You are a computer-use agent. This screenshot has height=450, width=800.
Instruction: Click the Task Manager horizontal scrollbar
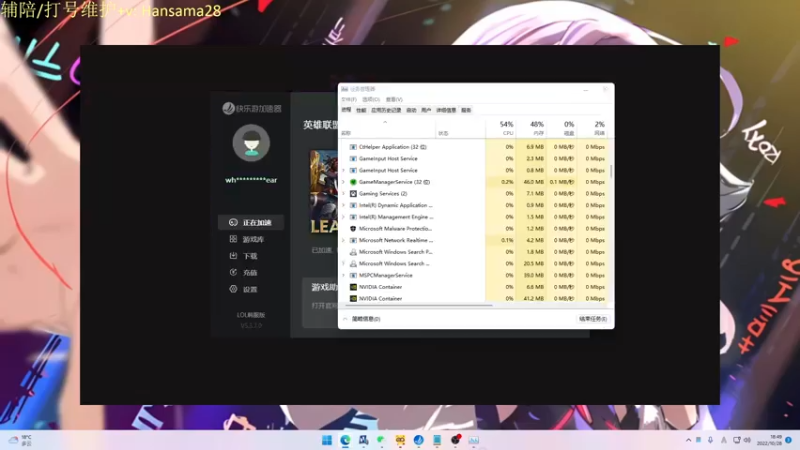[419, 306]
